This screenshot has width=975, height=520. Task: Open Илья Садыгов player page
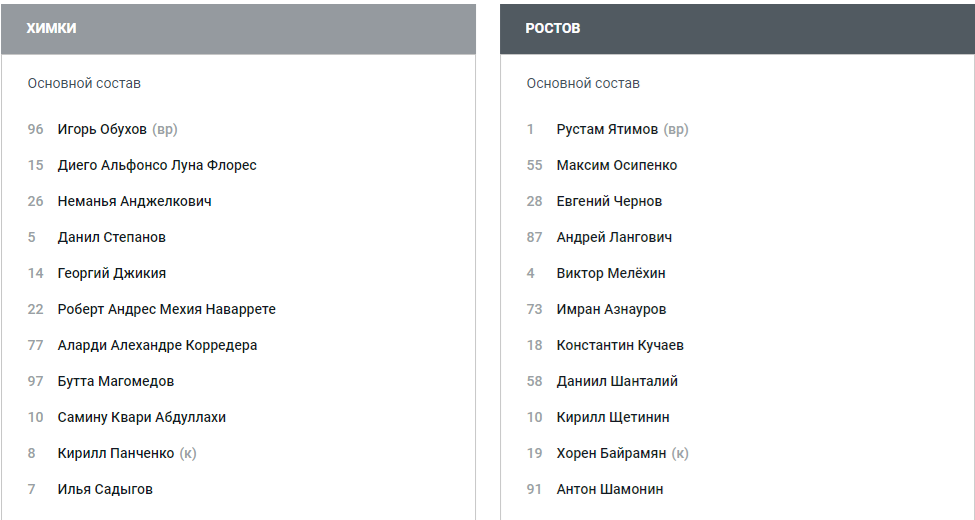(105, 489)
